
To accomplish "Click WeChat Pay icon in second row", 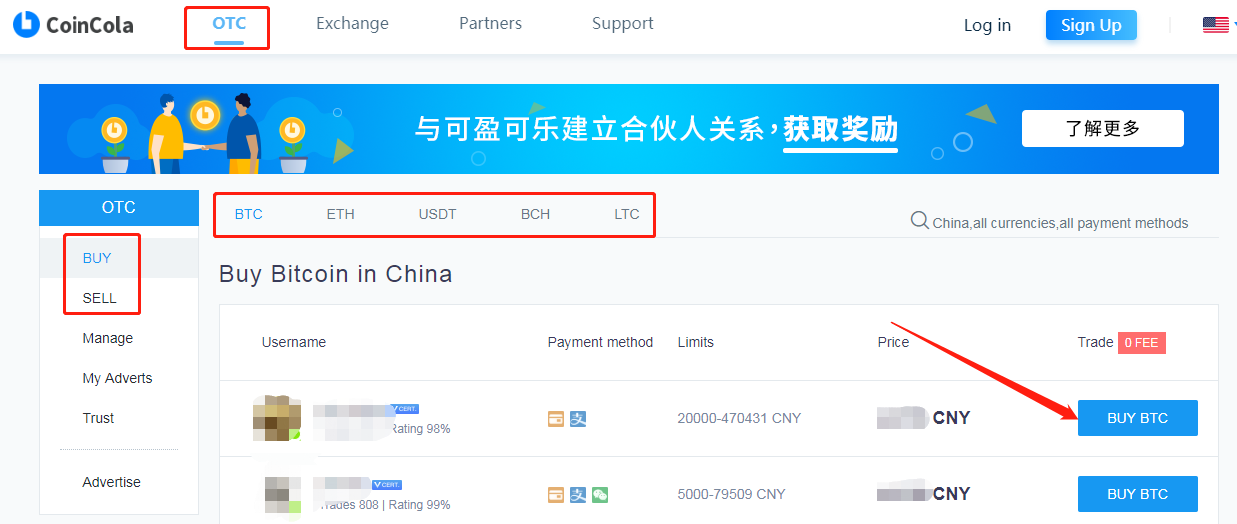I will point(600,495).
